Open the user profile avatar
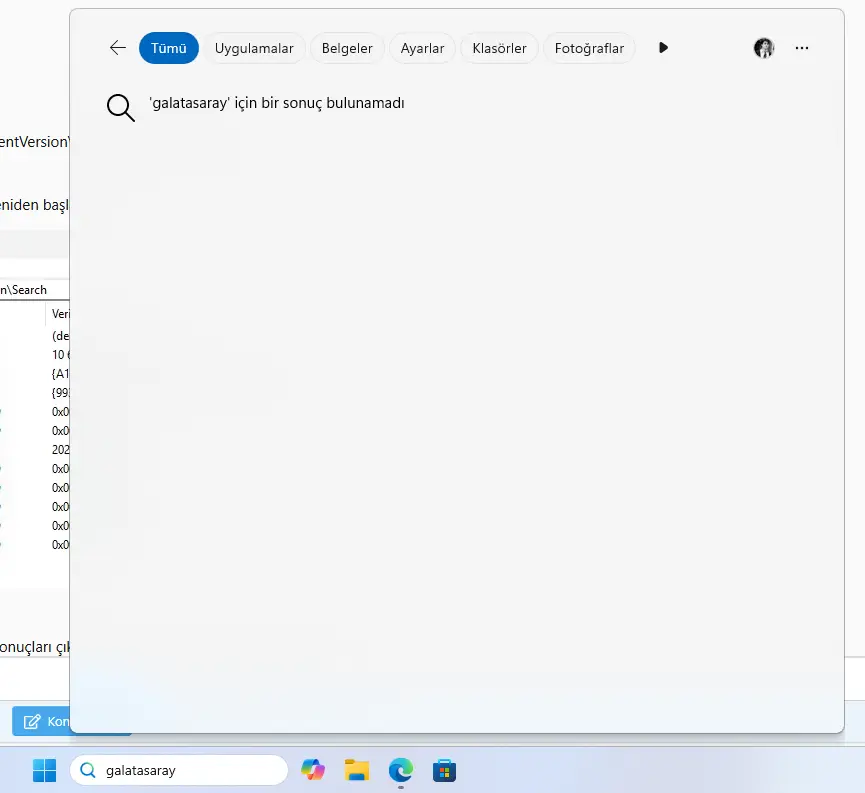The width and height of the screenshot is (865, 793). click(764, 48)
